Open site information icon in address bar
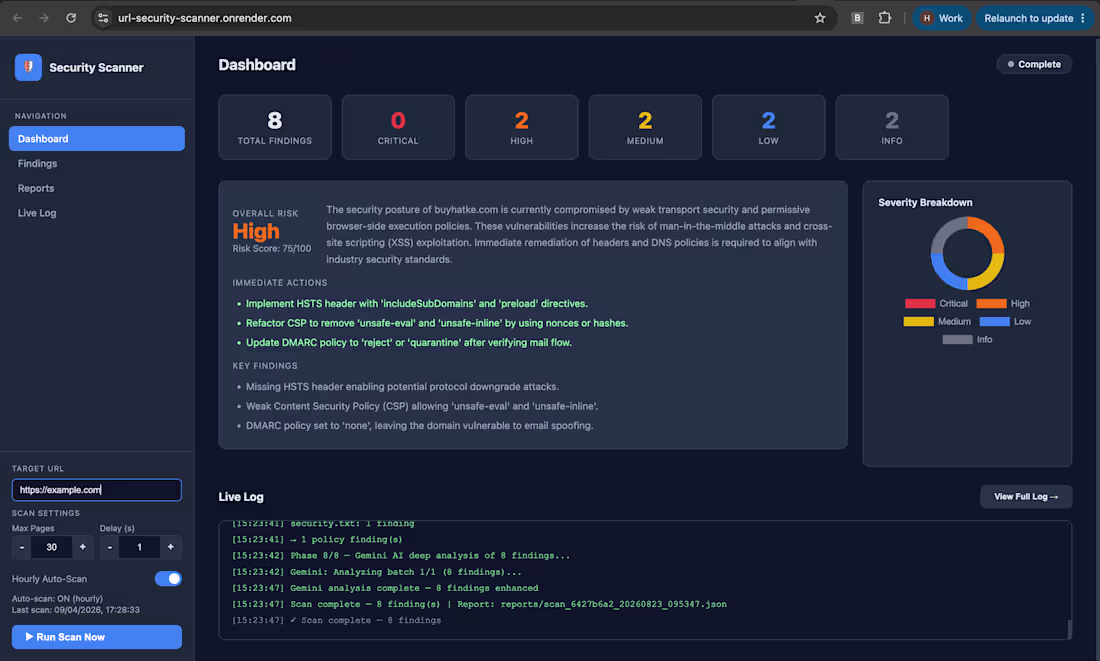1100x661 pixels. click(x=103, y=18)
